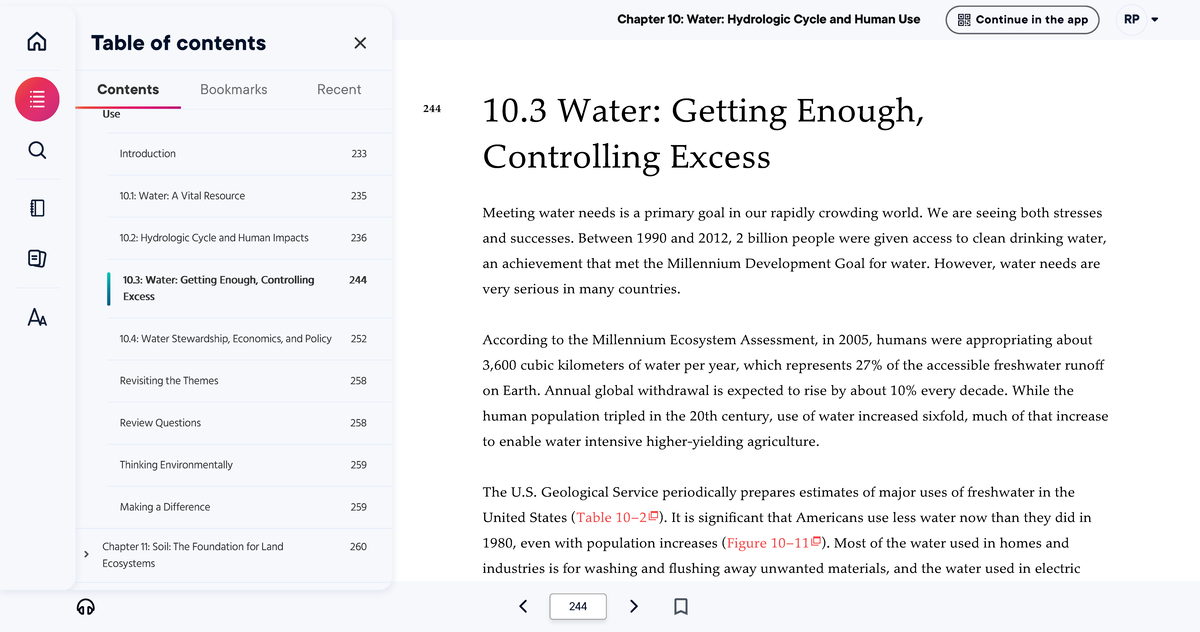
Task: Click the Continue in the app button
Action: (1022, 19)
